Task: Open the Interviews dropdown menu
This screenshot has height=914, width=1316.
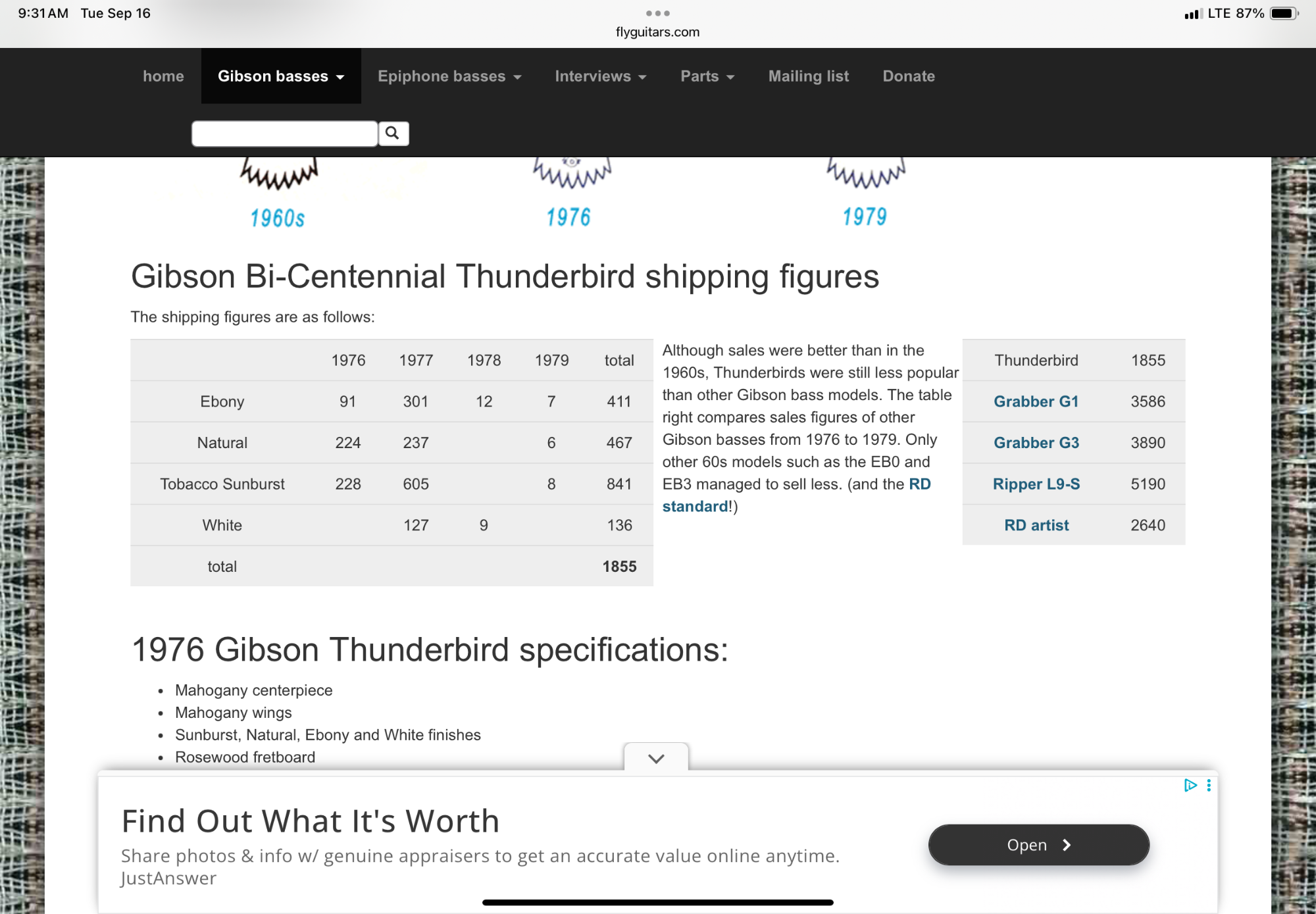Action: (601, 76)
